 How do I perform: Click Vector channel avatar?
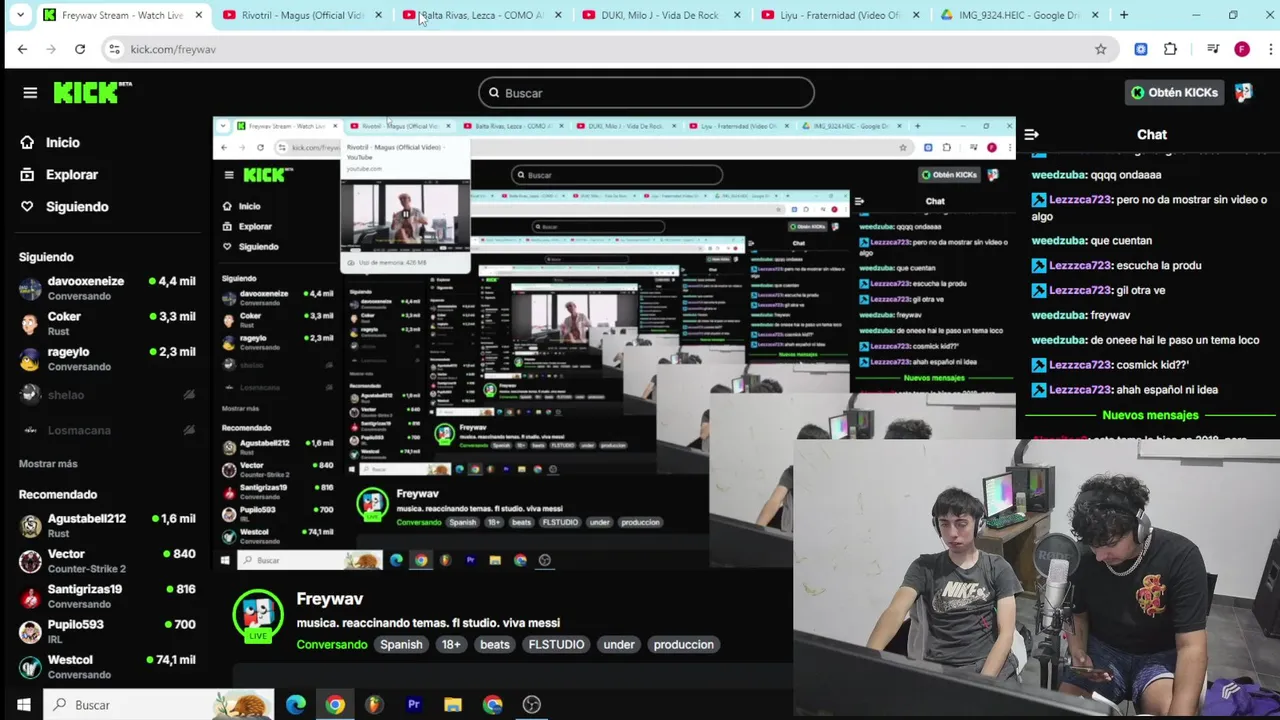point(31,561)
